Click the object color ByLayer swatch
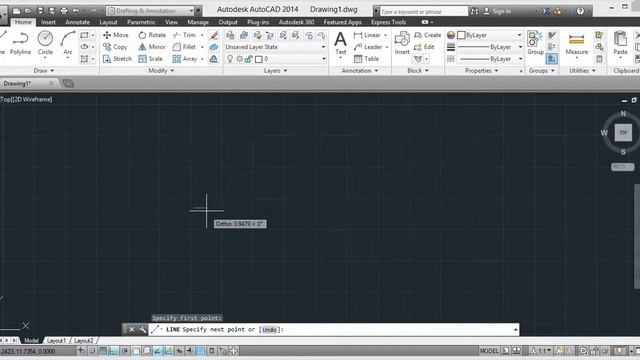Screen dimensions: 640x360 coord(461,35)
